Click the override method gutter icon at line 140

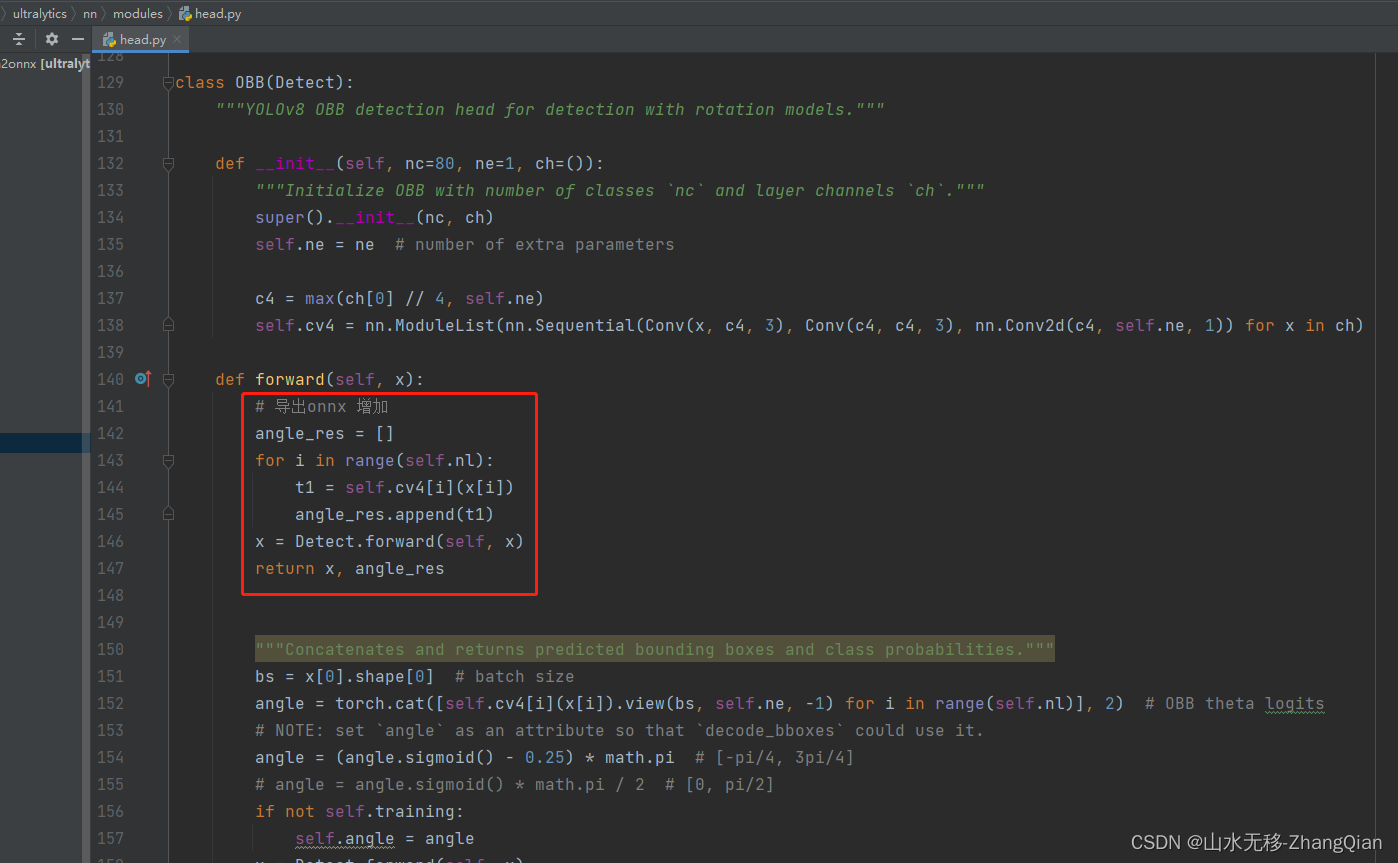(143, 379)
